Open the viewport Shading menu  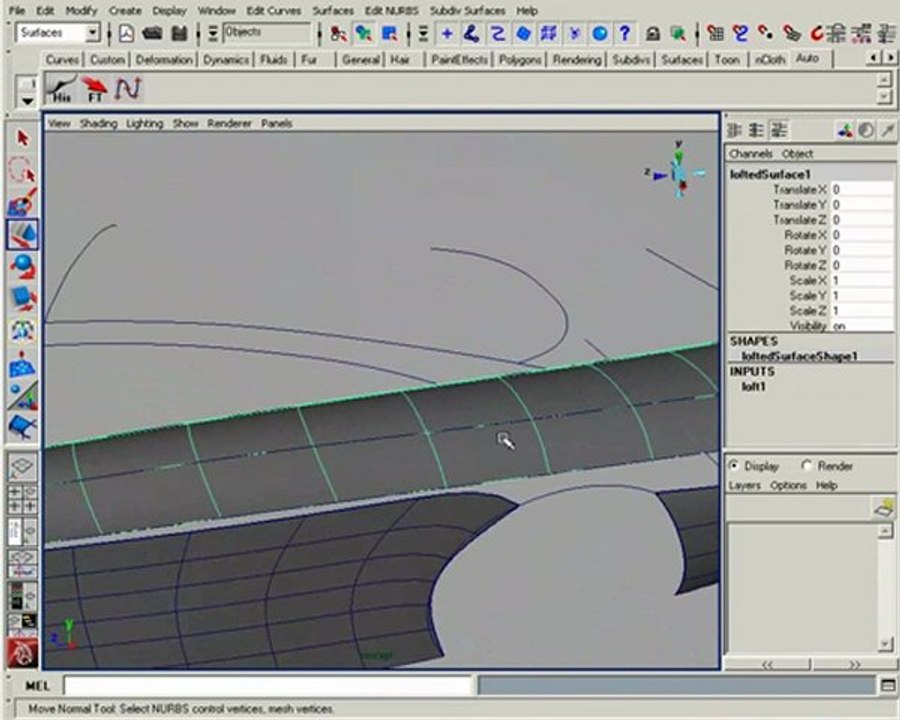click(98, 123)
